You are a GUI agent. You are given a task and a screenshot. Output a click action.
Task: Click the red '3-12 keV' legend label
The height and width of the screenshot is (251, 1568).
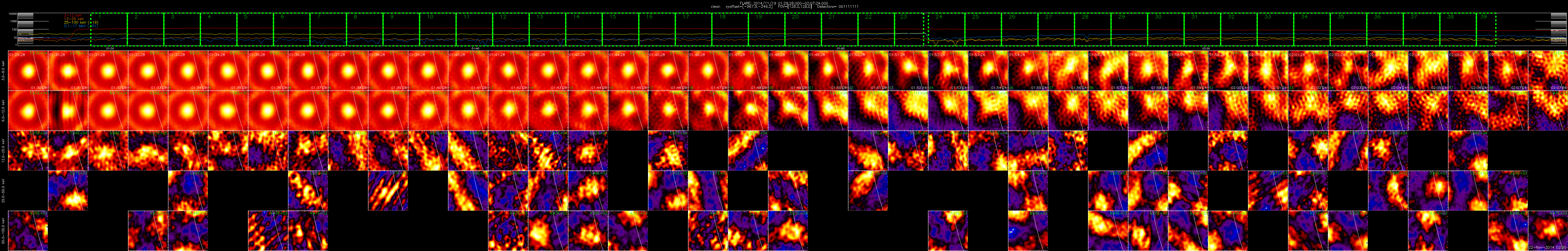[73, 15]
